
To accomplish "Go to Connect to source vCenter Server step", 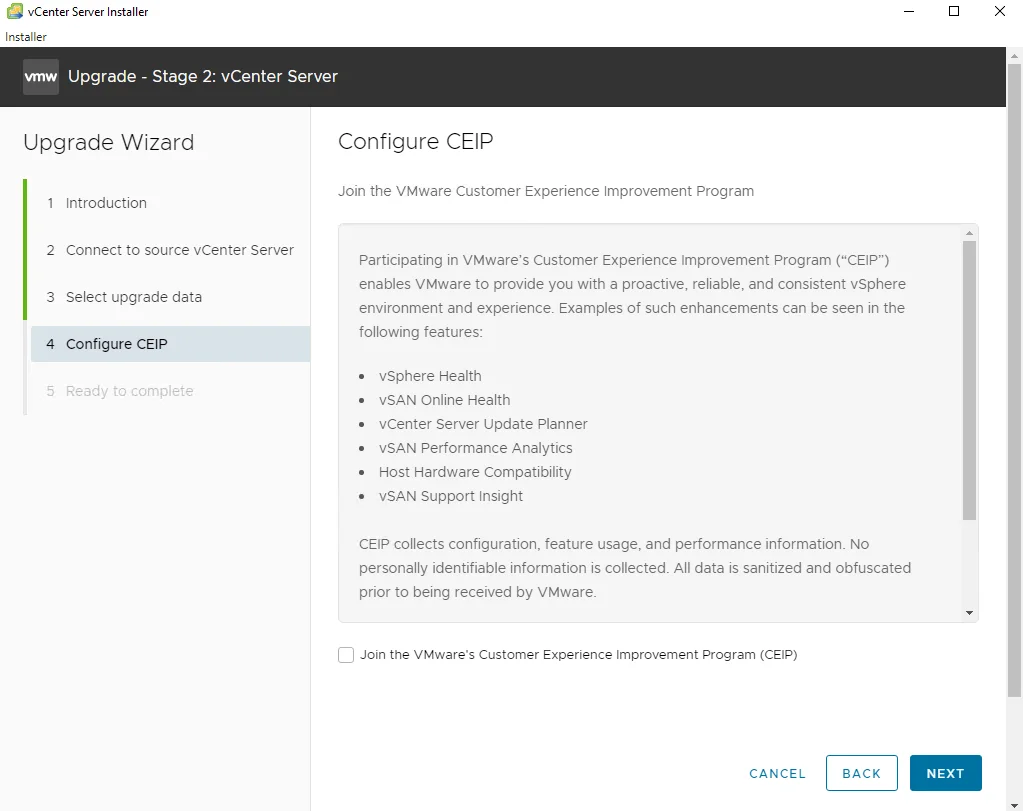I will (170, 250).
